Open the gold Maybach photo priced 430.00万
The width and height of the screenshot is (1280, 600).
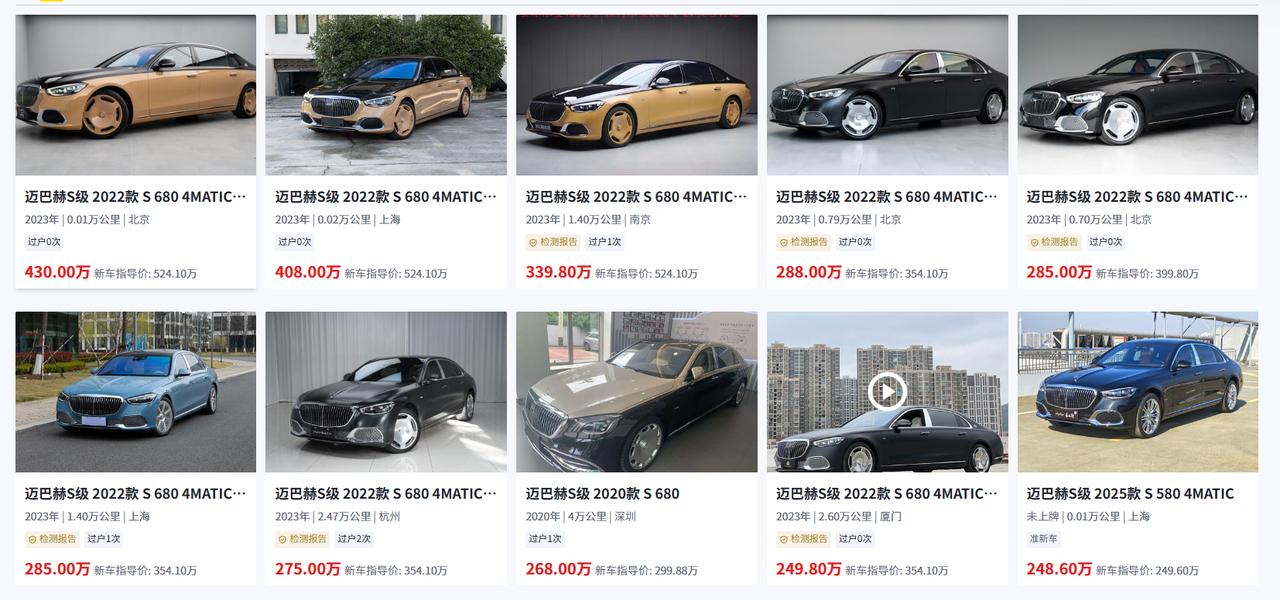[x=136, y=95]
